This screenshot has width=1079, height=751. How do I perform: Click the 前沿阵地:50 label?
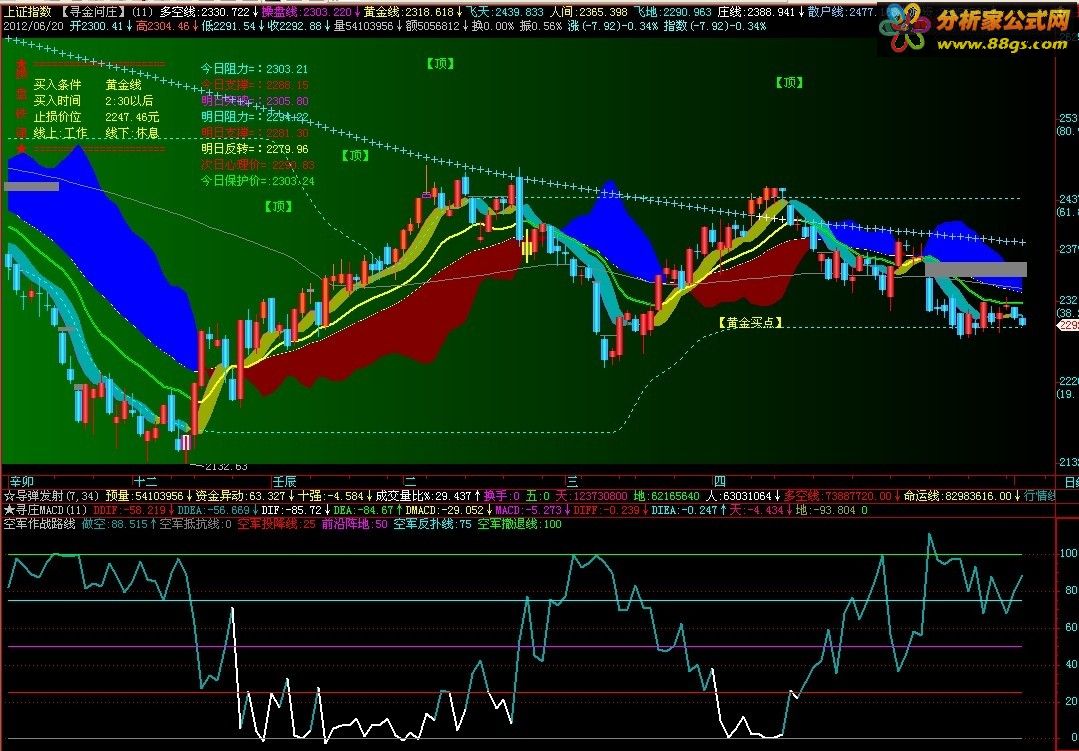point(354,525)
